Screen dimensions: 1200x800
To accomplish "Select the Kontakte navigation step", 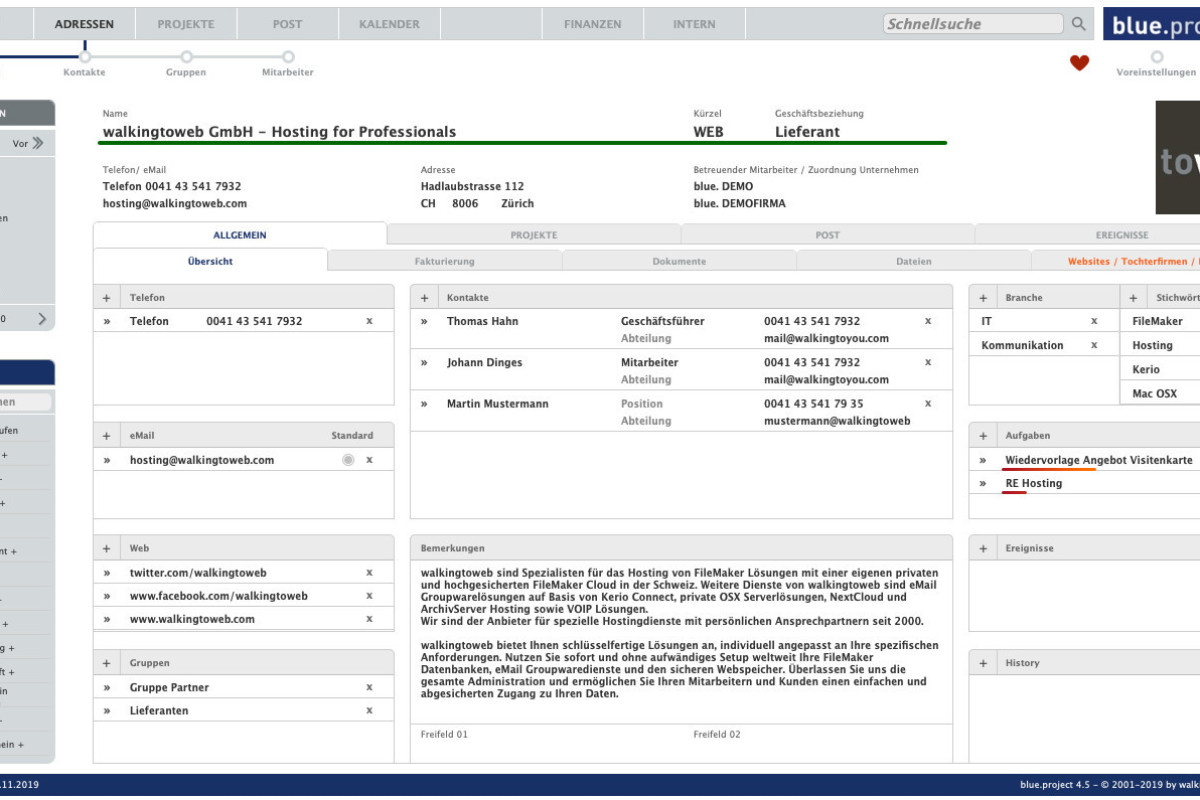I will (84, 57).
